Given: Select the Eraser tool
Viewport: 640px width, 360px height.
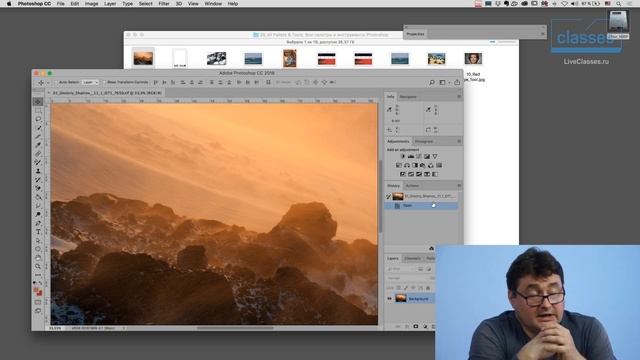Looking at the screenshot, I should [38, 188].
